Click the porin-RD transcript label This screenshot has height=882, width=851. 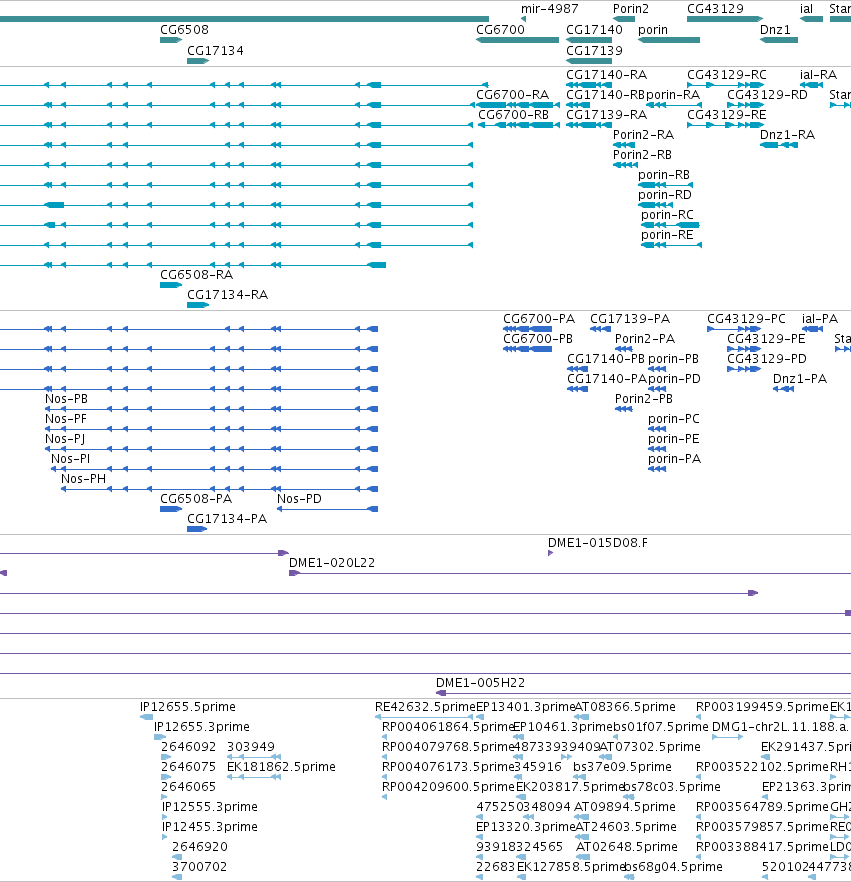[x=665, y=195]
